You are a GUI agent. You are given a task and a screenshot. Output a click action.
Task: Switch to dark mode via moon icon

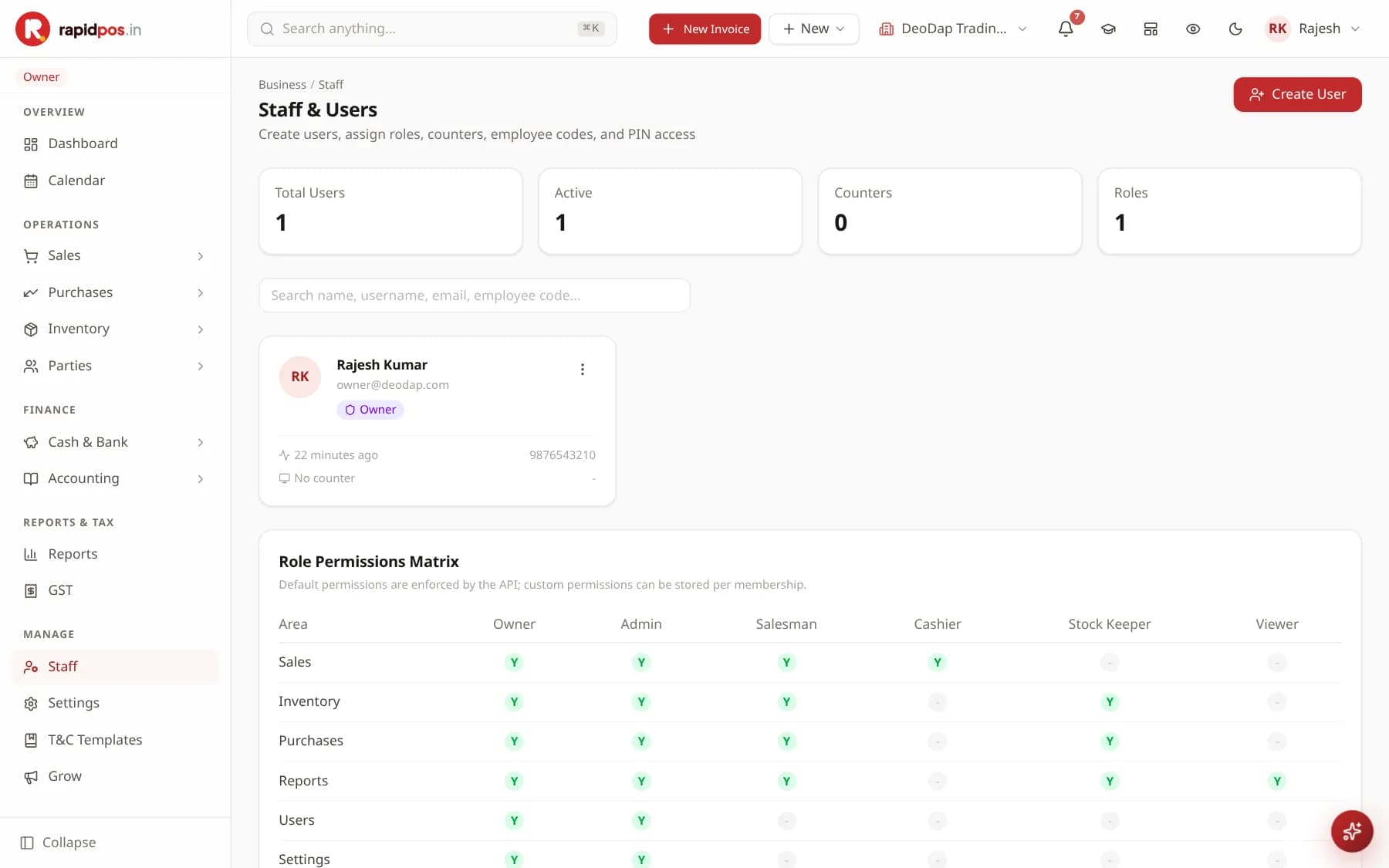(x=1235, y=29)
